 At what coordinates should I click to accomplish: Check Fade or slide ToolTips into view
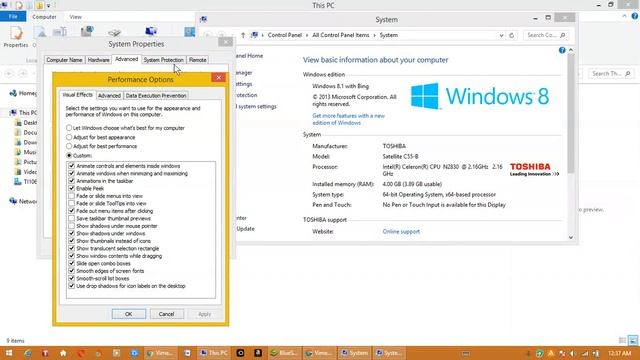click(71, 203)
